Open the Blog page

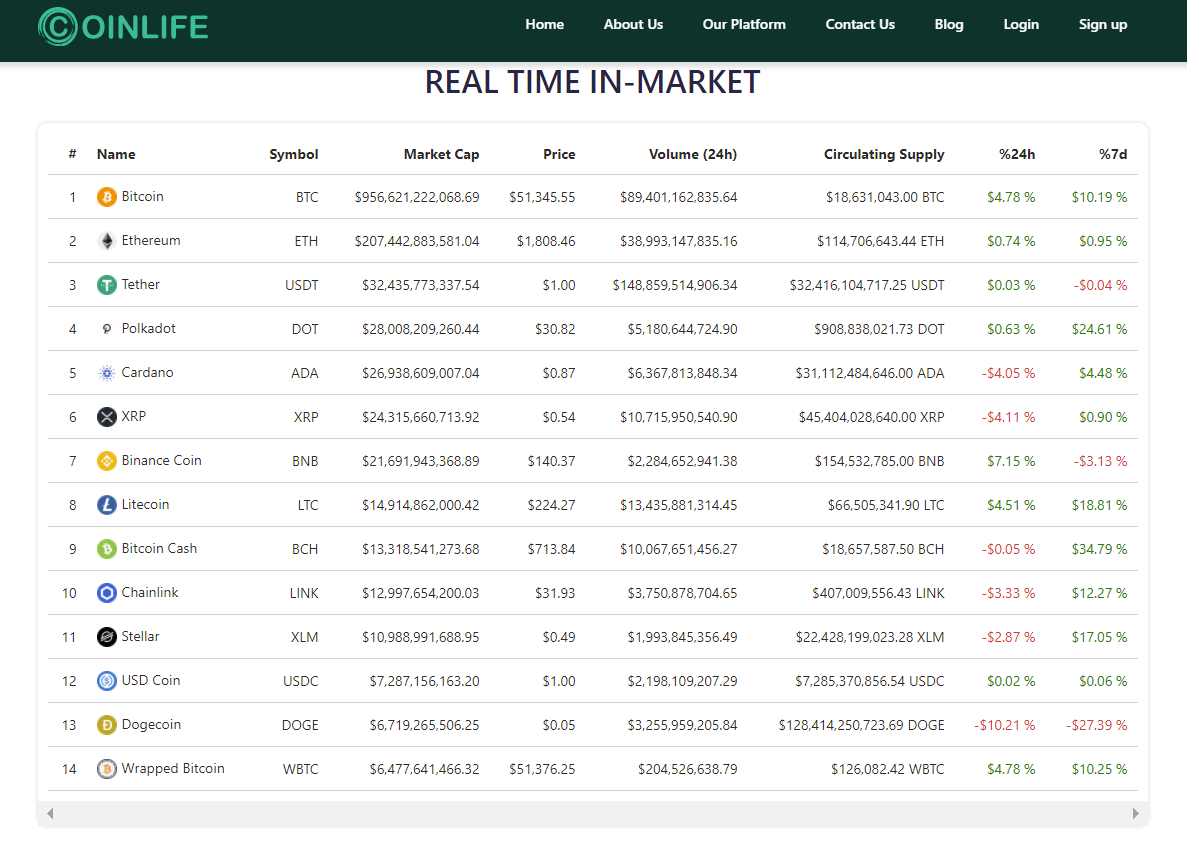(x=949, y=24)
